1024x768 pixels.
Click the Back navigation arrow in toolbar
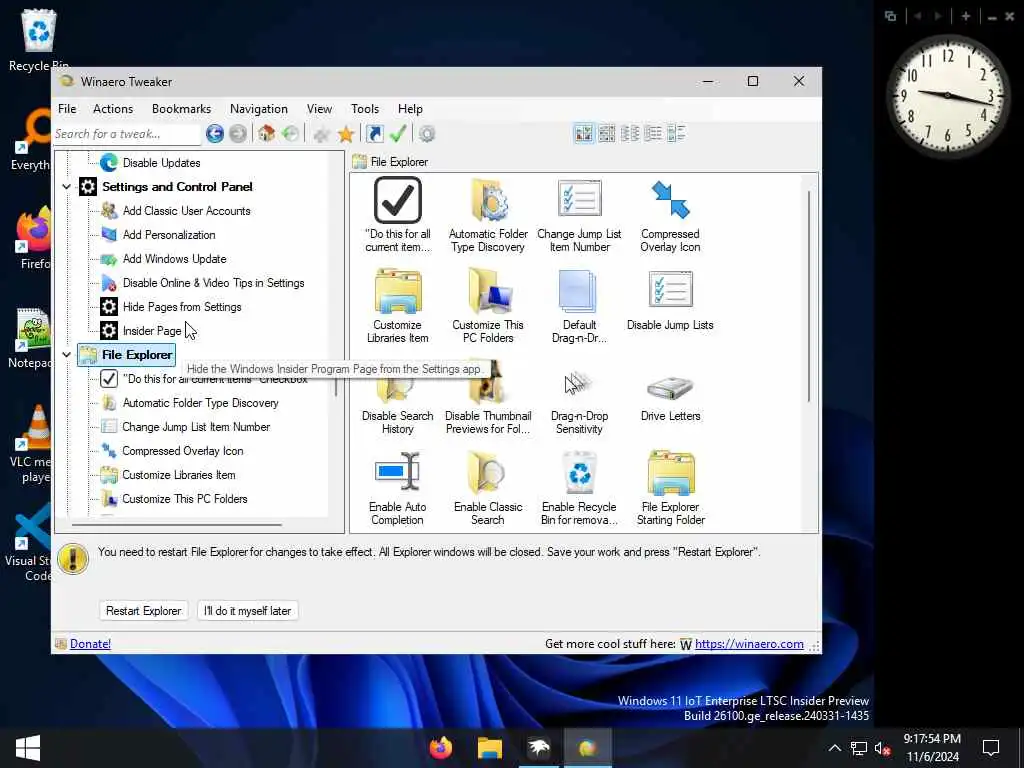coord(214,134)
